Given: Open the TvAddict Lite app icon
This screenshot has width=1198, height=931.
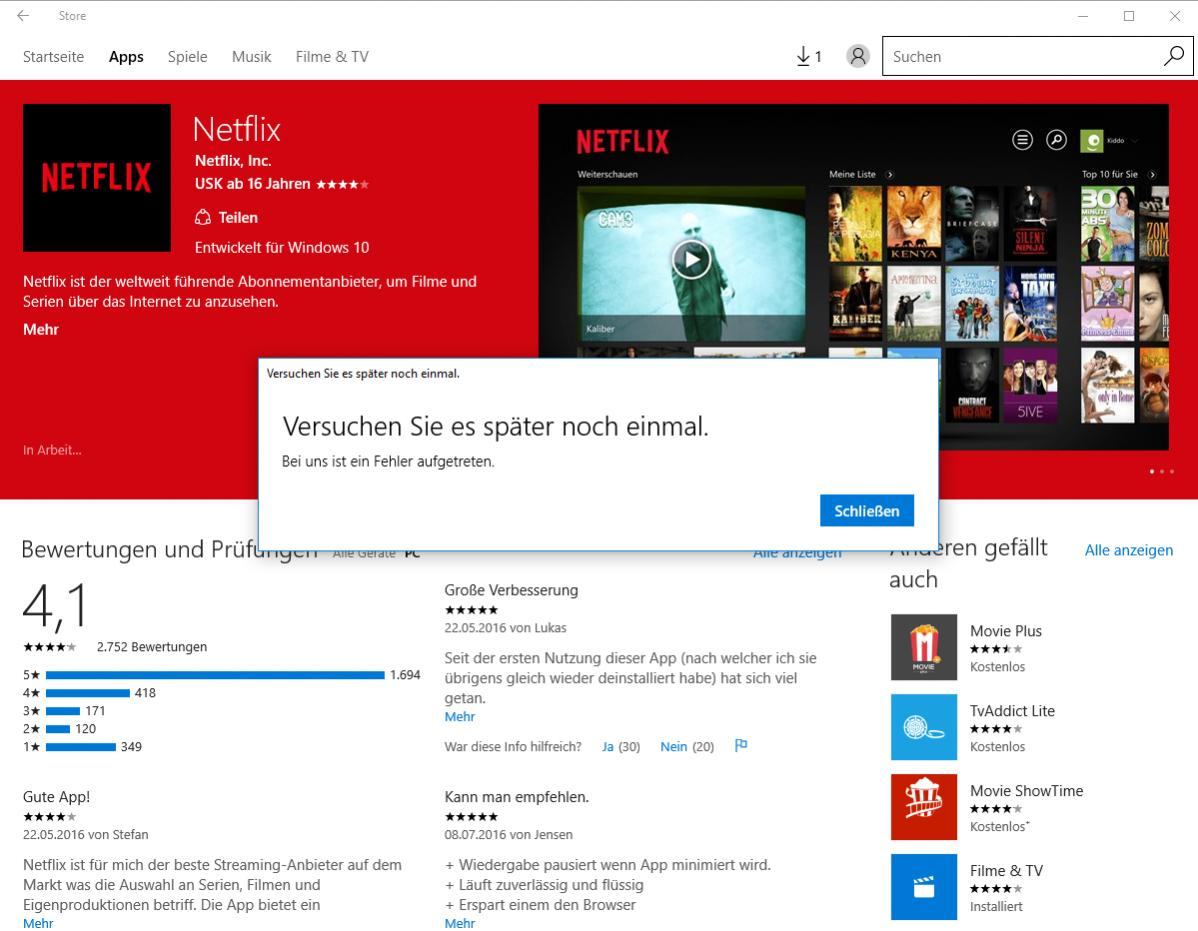Looking at the screenshot, I should click(x=924, y=727).
